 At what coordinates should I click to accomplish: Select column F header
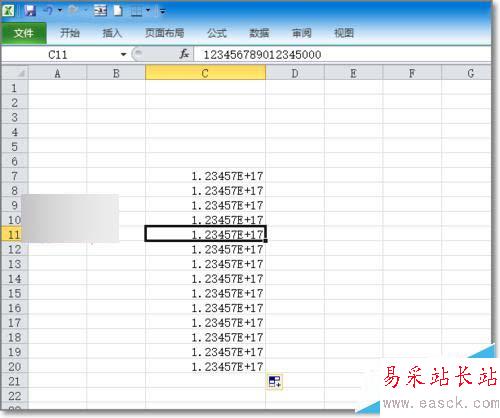412,73
